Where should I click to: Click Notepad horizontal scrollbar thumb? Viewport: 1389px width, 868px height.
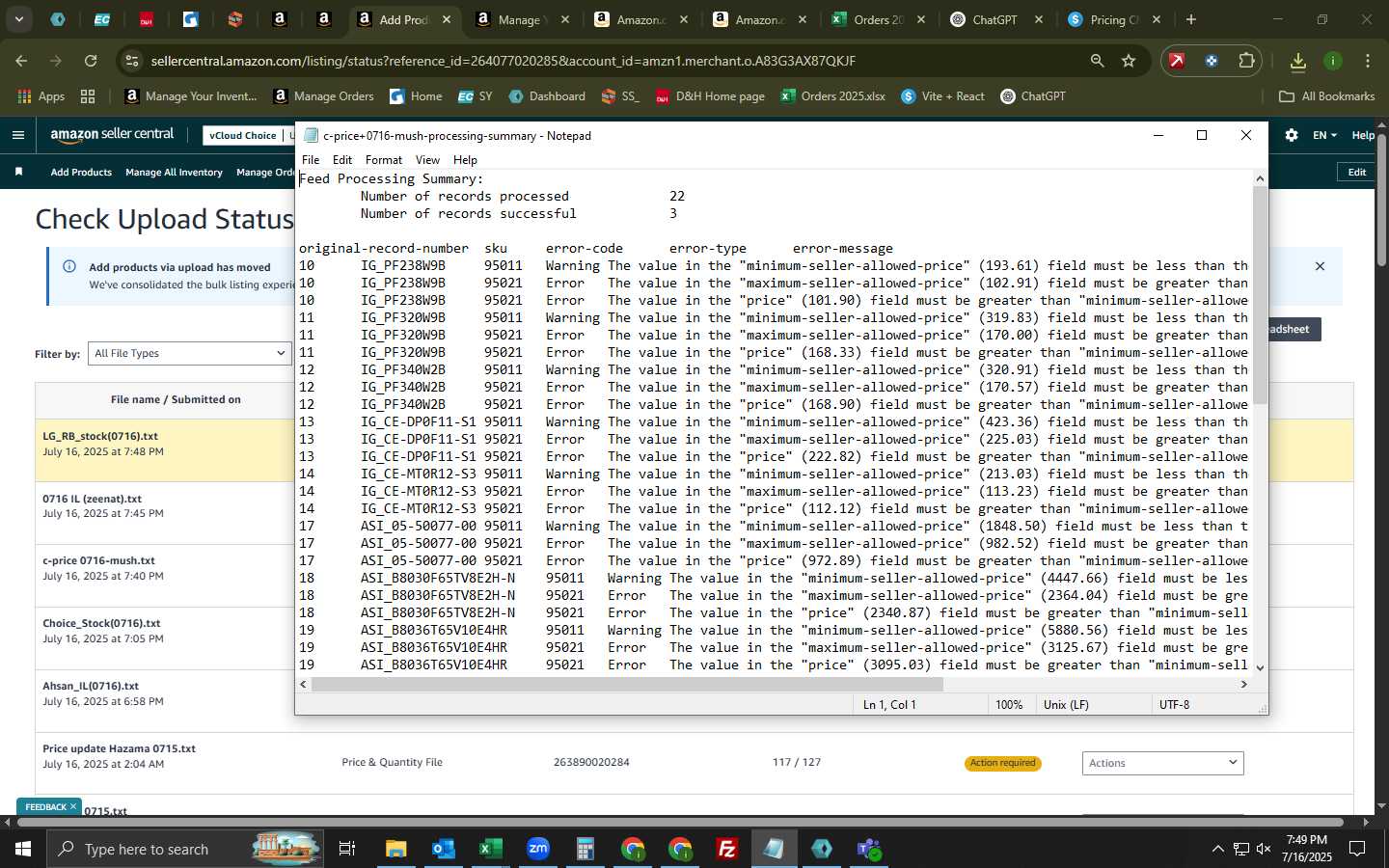627,684
